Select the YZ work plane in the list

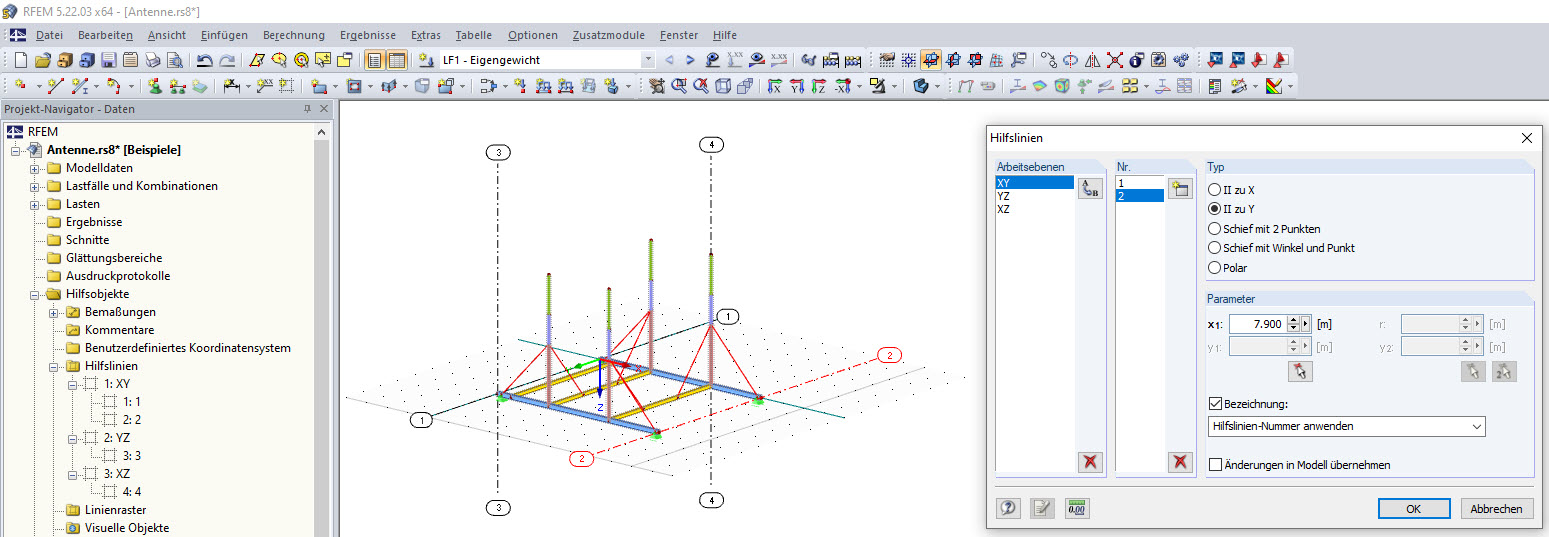1034,197
